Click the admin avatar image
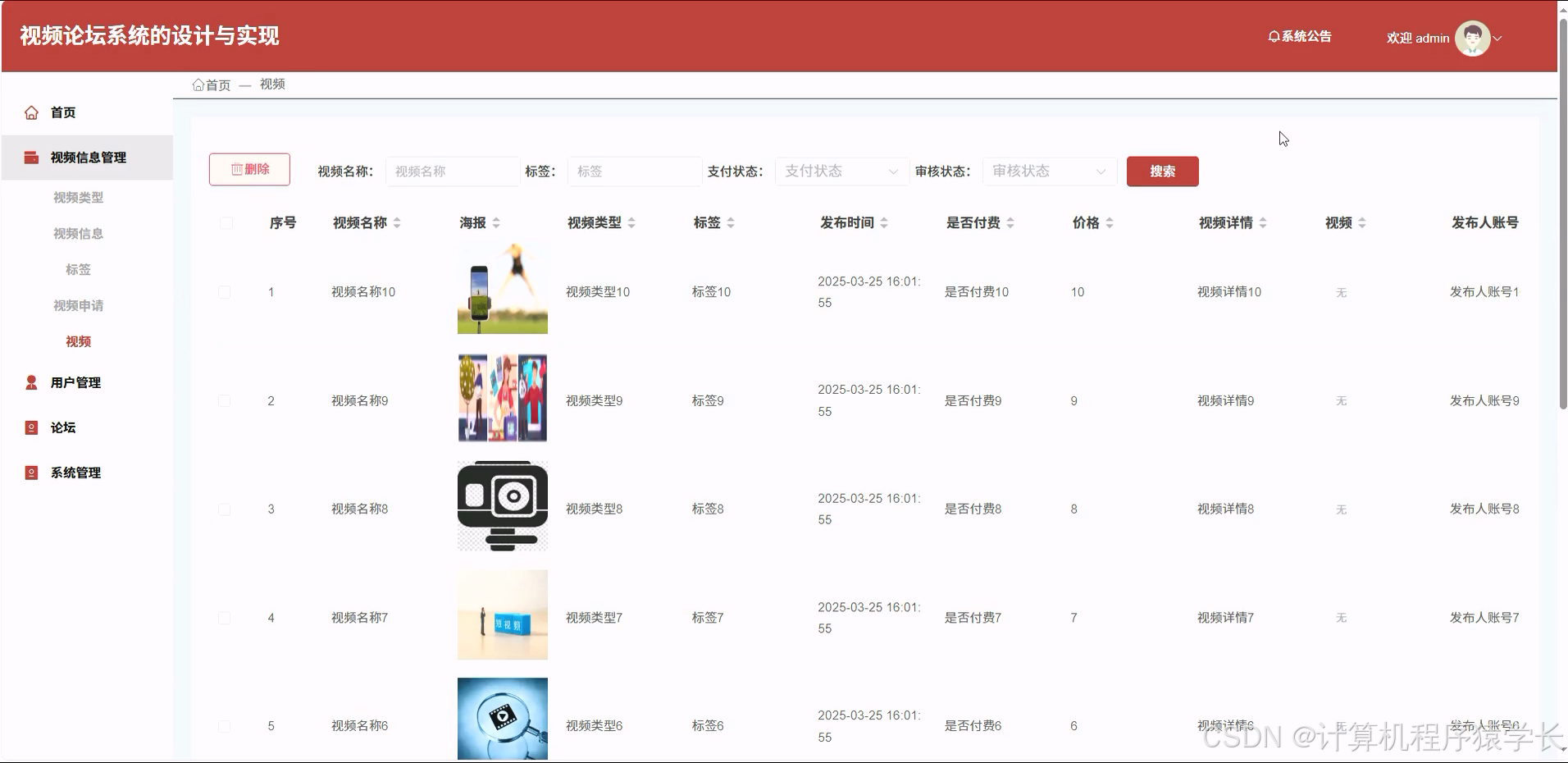 pyautogui.click(x=1472, y=37)
